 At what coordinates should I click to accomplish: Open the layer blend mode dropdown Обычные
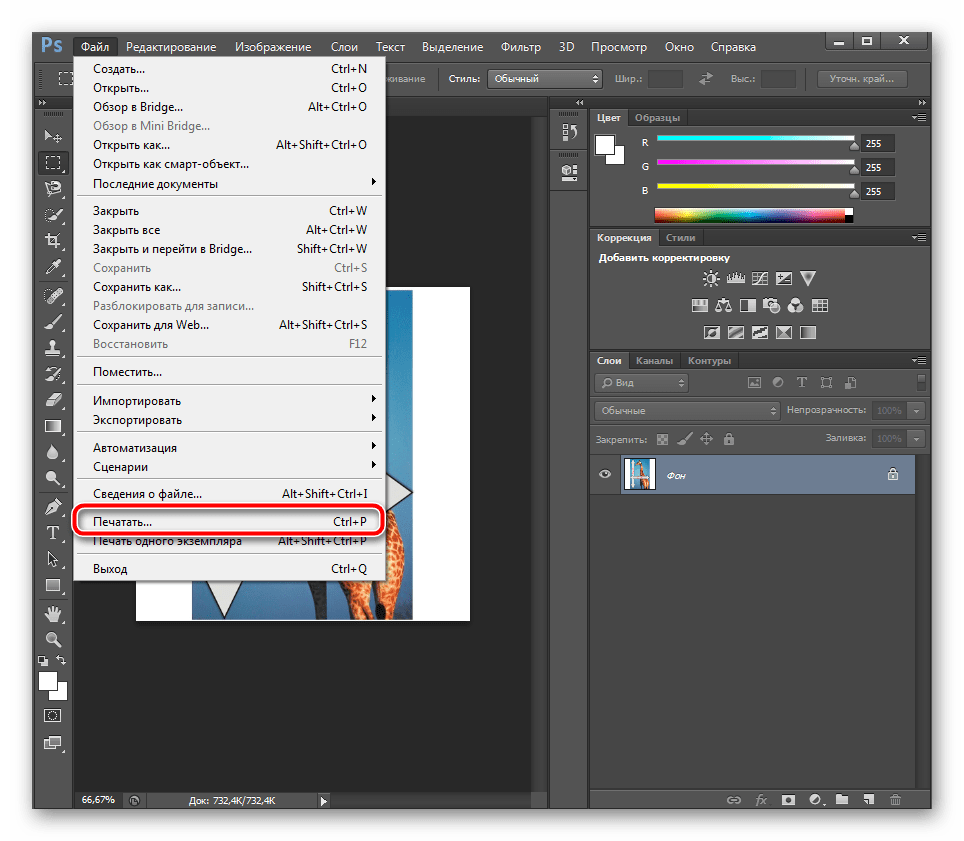(x=687, y=411)
